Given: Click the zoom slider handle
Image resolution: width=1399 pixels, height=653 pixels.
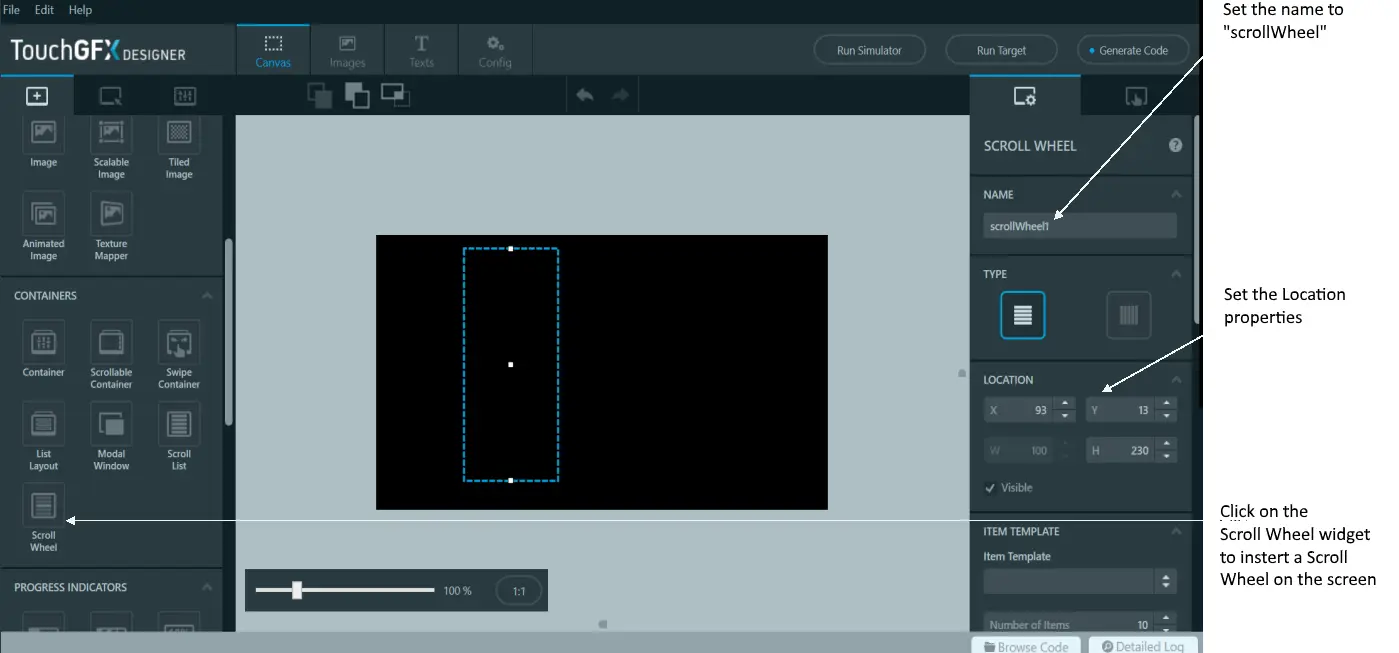Looking at the screenshot, I should pos(297,590).
